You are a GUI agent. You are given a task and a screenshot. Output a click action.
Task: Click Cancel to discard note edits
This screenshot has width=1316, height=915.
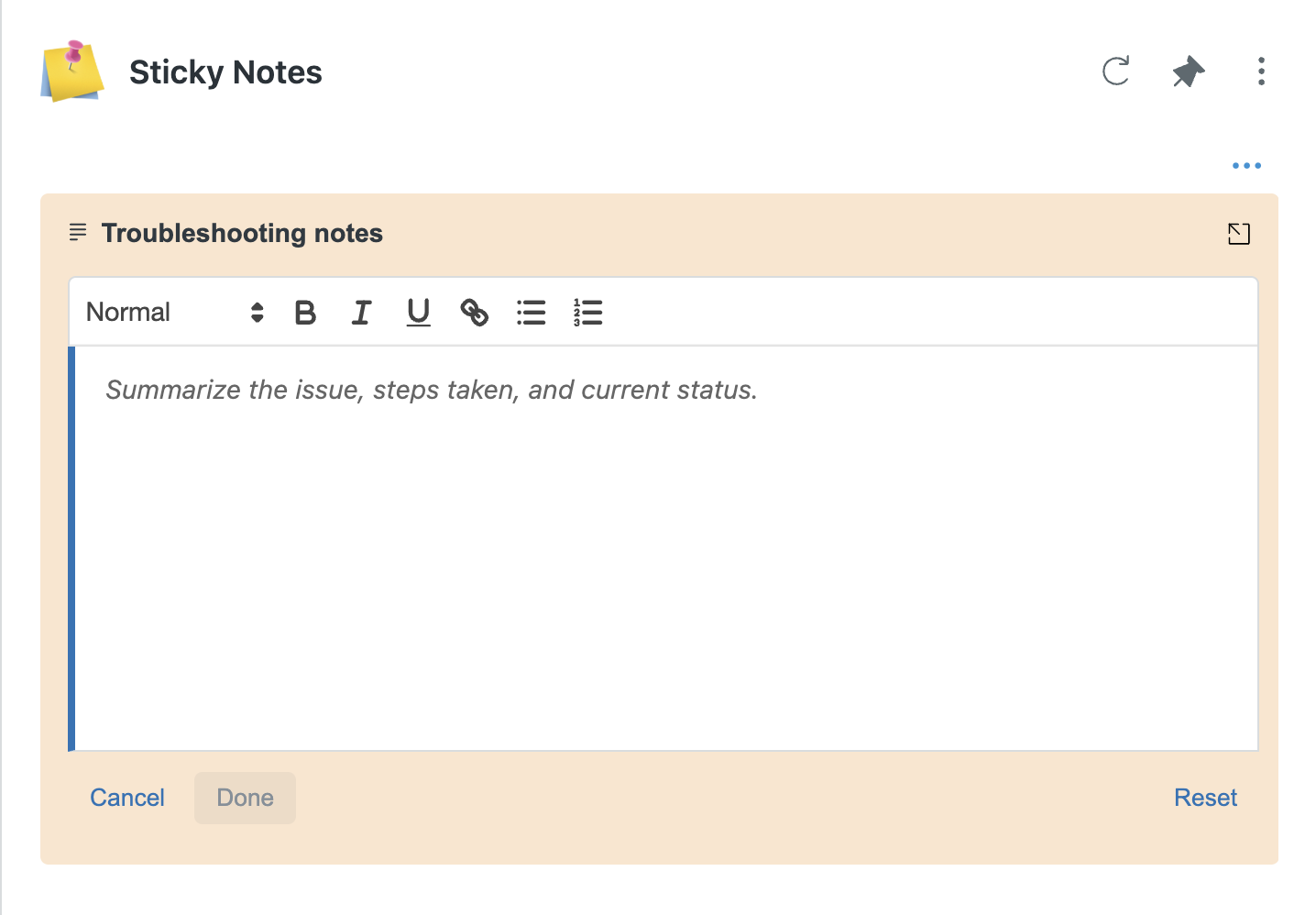127,798
